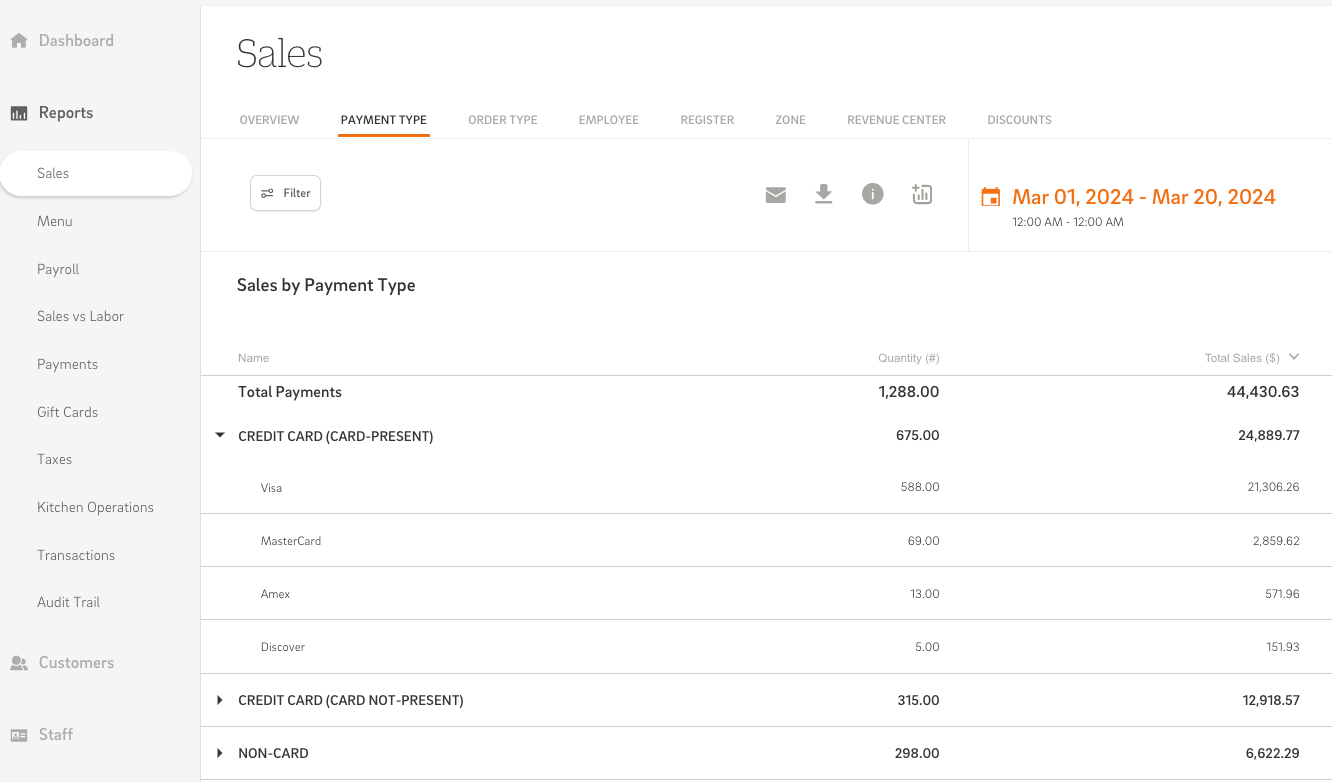Open the Customers section

76,663
